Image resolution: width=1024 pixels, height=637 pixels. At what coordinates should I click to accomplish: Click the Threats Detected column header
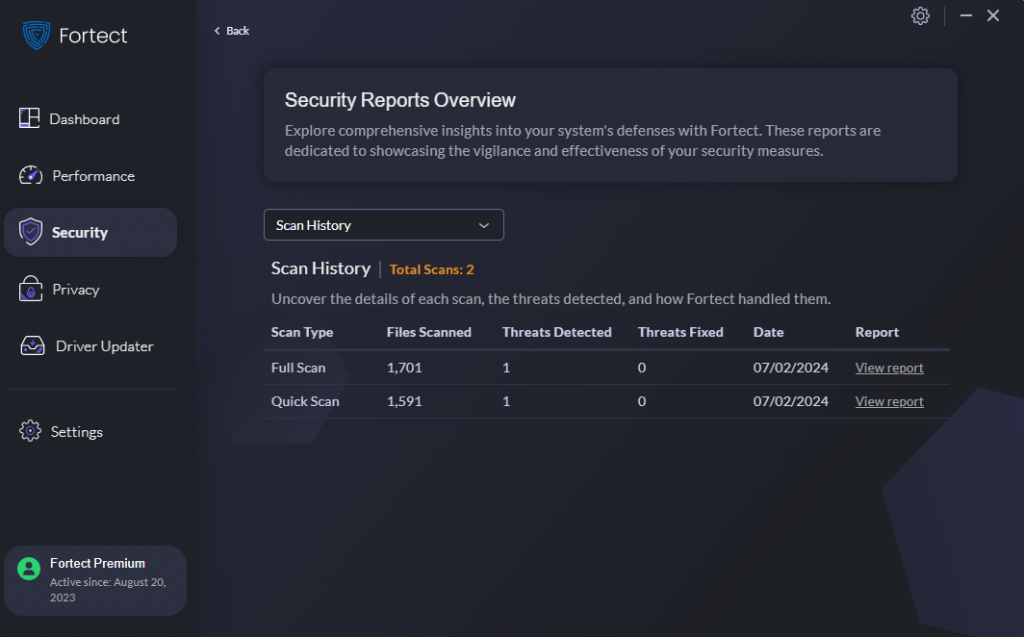tap(556, 332)
